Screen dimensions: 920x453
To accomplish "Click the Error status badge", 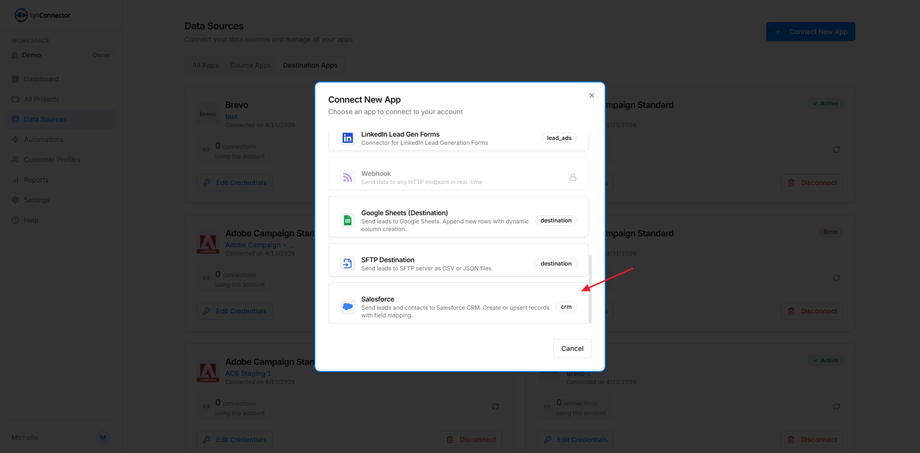I will [x=831, y=232].
